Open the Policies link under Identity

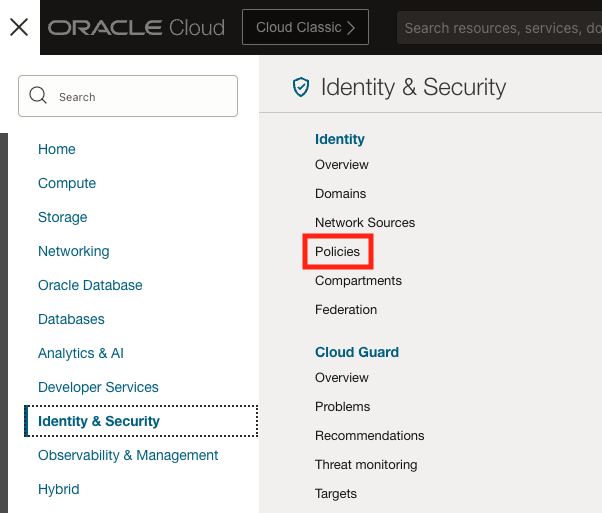(337, 252)
